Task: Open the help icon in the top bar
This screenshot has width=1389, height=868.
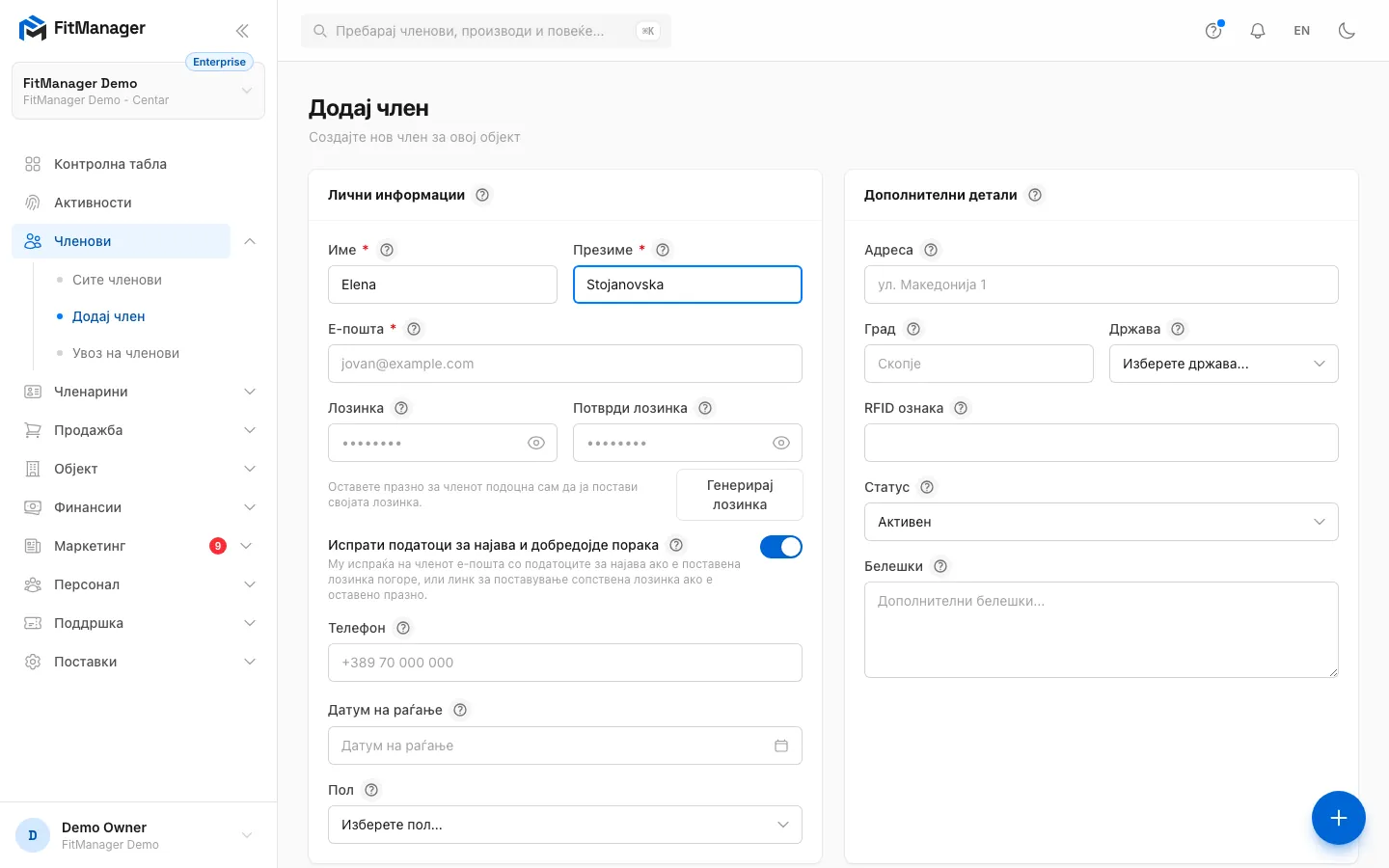Action: click(1213, 31)
